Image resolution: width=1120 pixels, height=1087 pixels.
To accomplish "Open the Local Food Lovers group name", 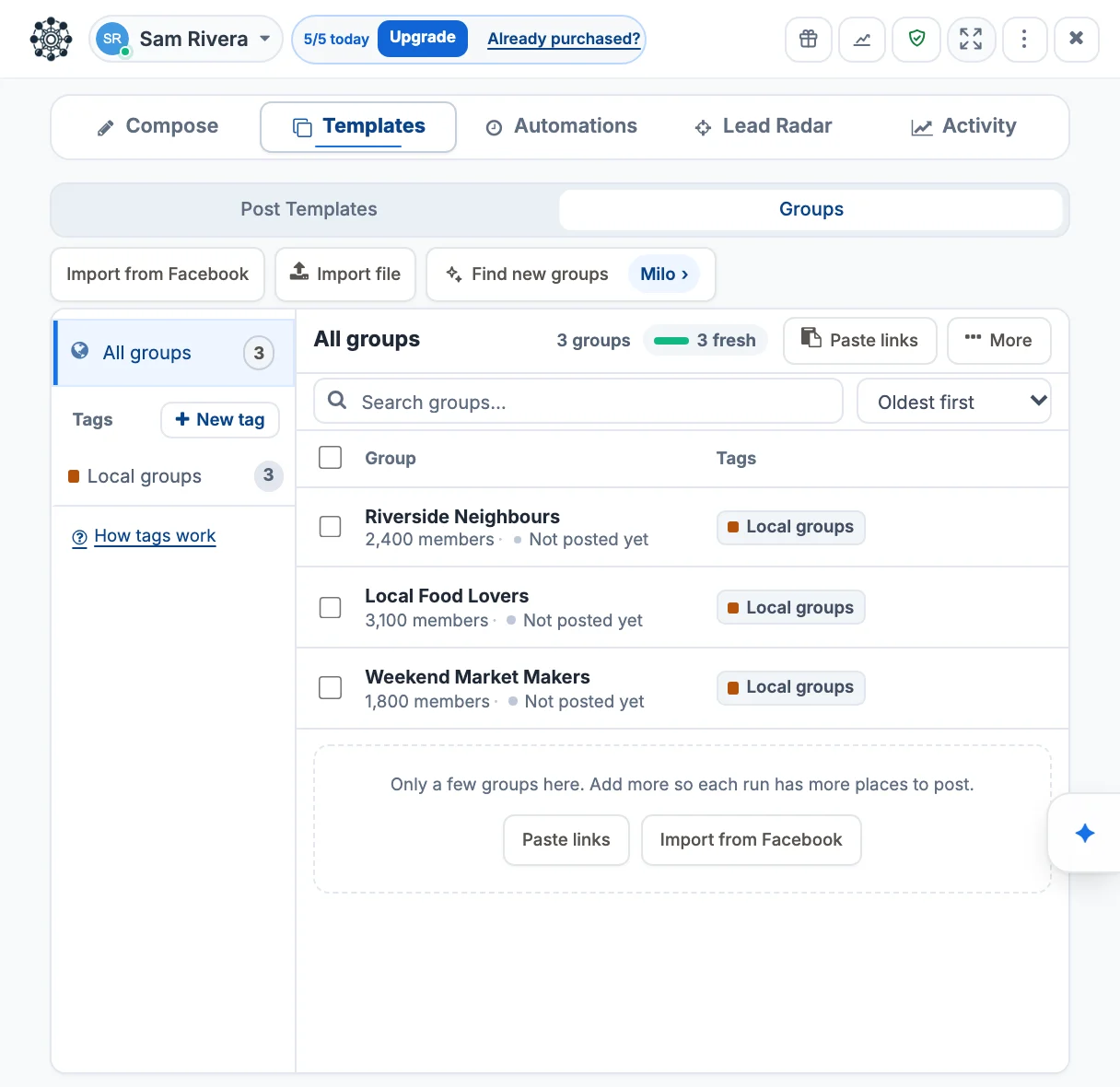I will point(447,596).
